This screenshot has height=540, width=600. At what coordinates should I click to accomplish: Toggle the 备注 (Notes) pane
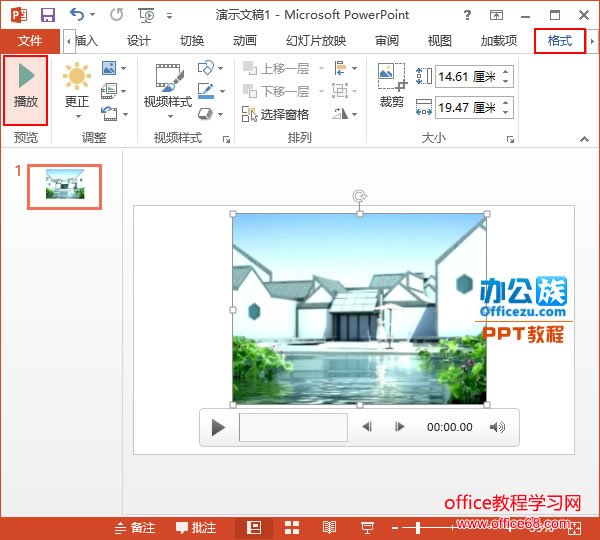134,527
